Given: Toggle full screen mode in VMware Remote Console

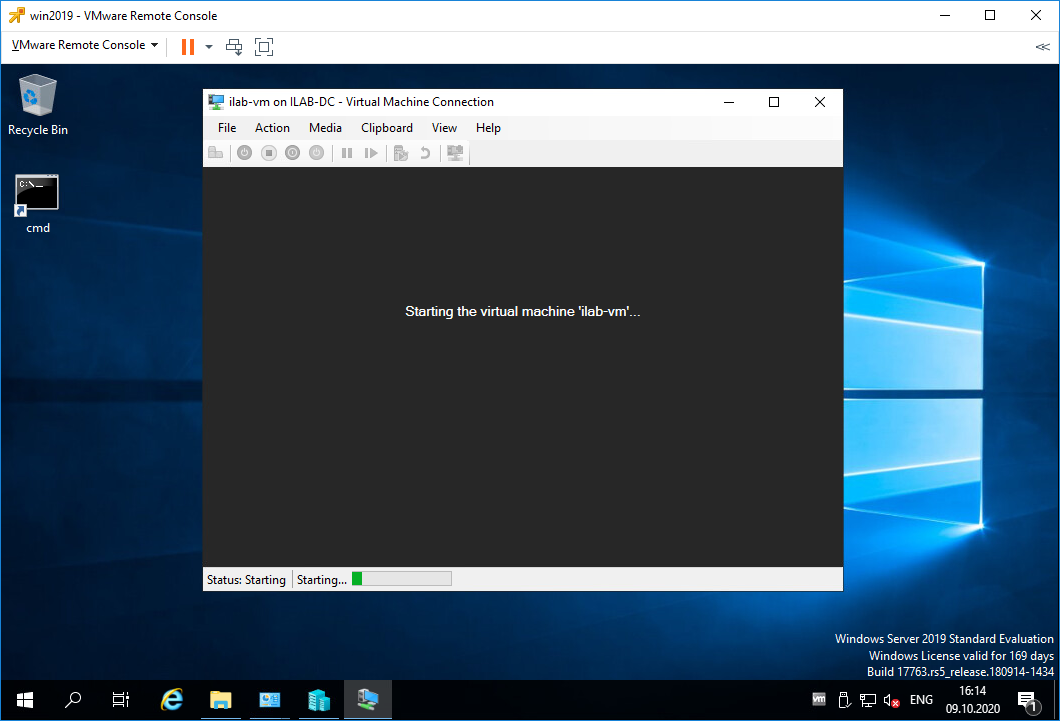Looking at the screenshot, I should (264, 47).
